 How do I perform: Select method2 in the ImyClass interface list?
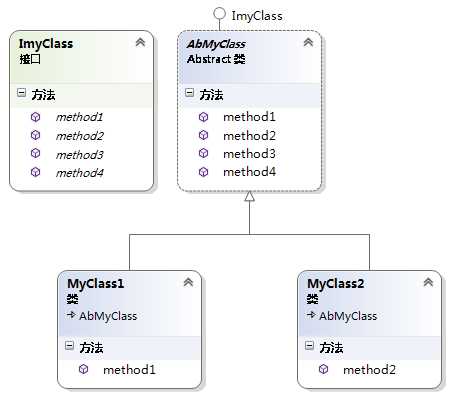pos(80,136)
